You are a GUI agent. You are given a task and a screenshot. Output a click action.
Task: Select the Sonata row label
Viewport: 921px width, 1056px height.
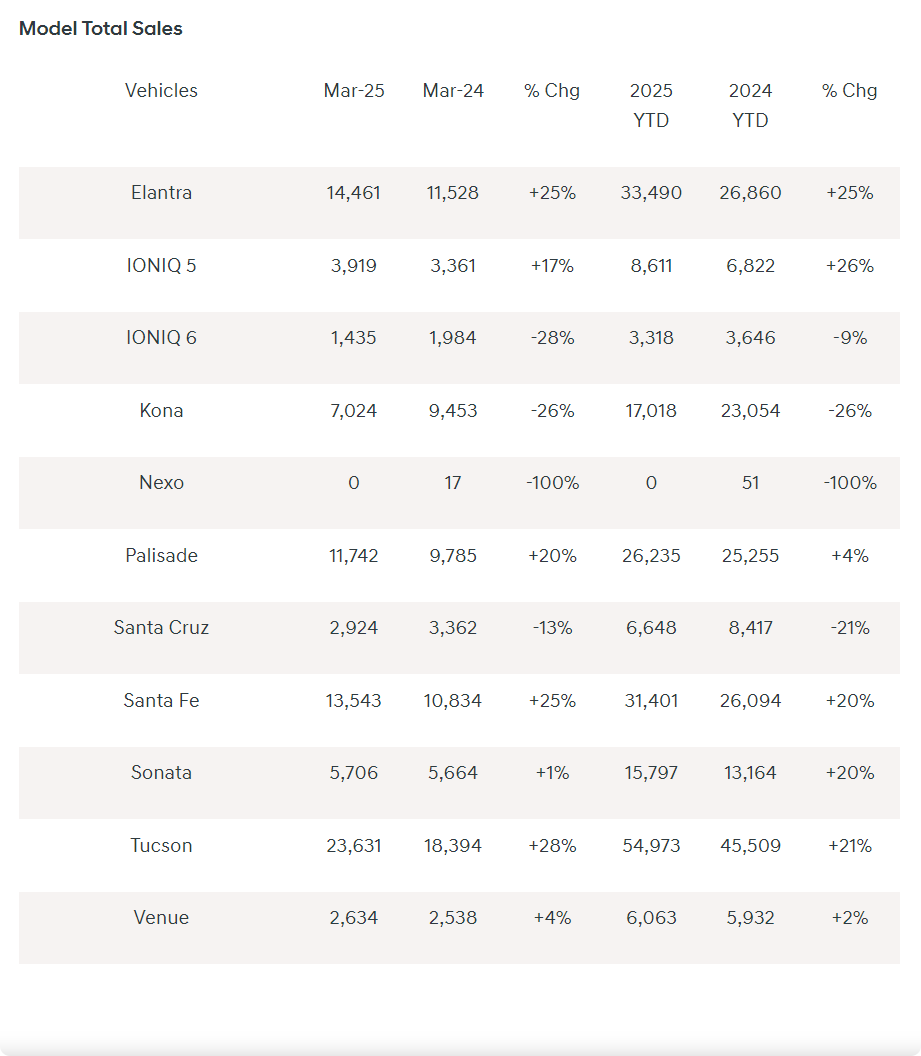(x=161, y=772)
